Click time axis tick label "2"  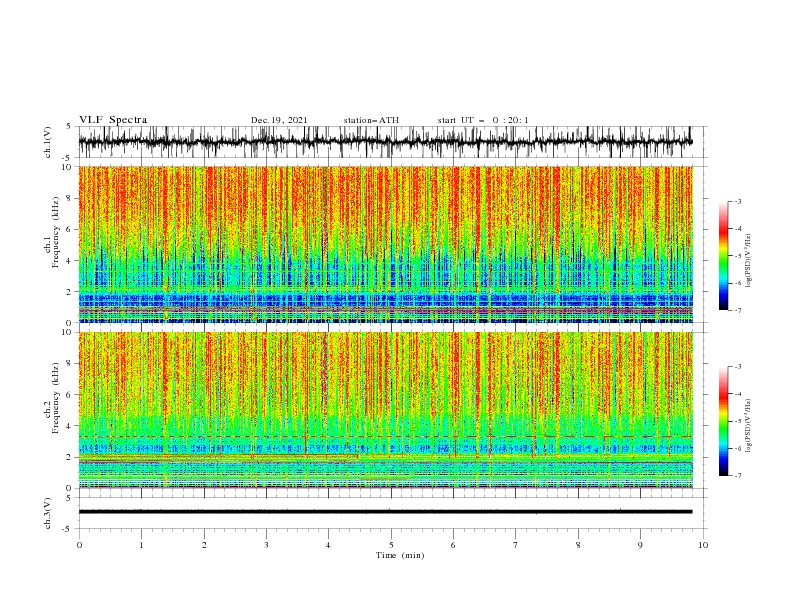tap(204, 545)
